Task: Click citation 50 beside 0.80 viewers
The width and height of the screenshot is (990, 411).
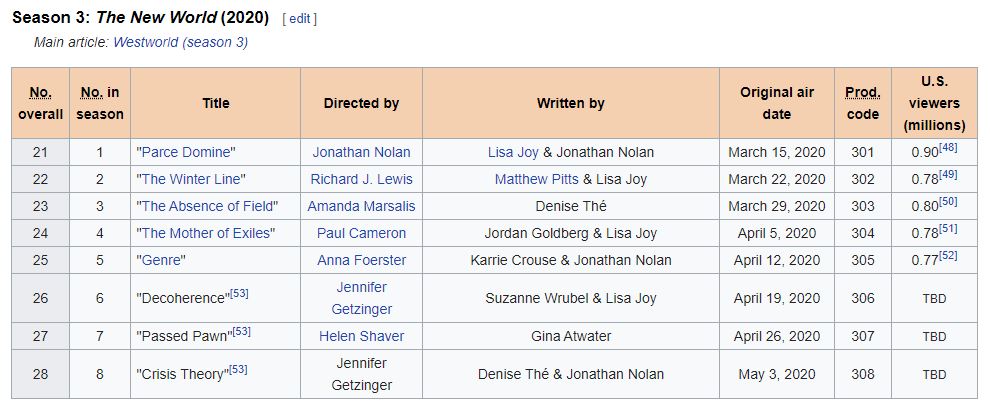Action: [949, 202]
